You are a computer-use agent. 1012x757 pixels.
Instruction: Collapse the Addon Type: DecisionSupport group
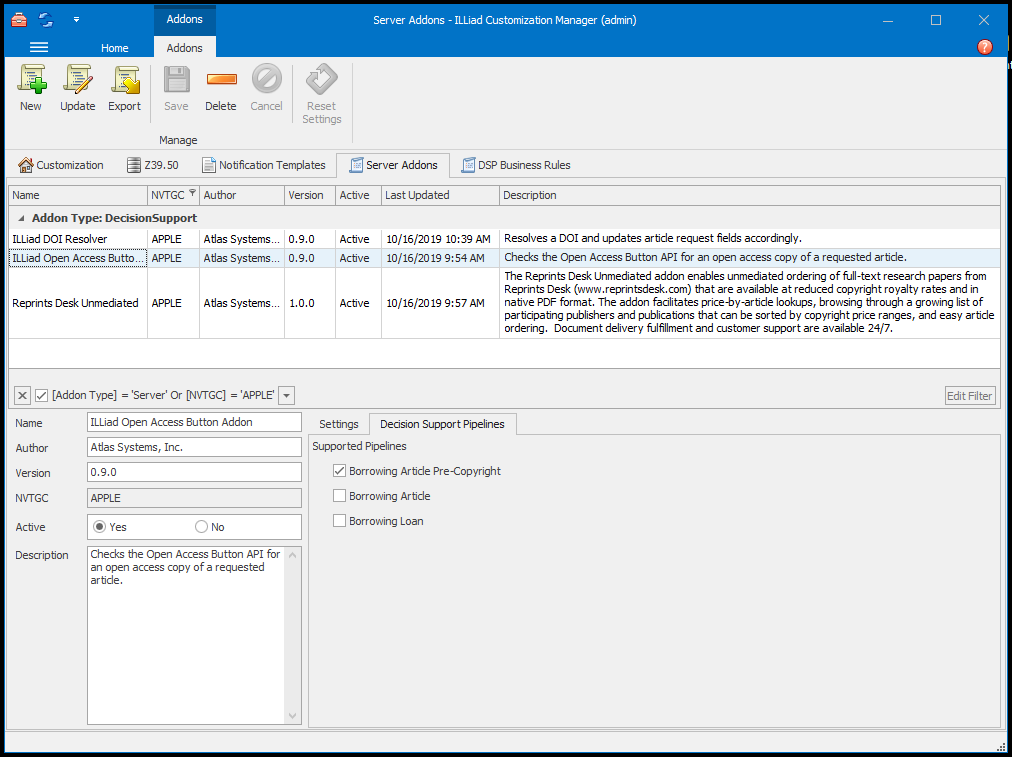21,218
